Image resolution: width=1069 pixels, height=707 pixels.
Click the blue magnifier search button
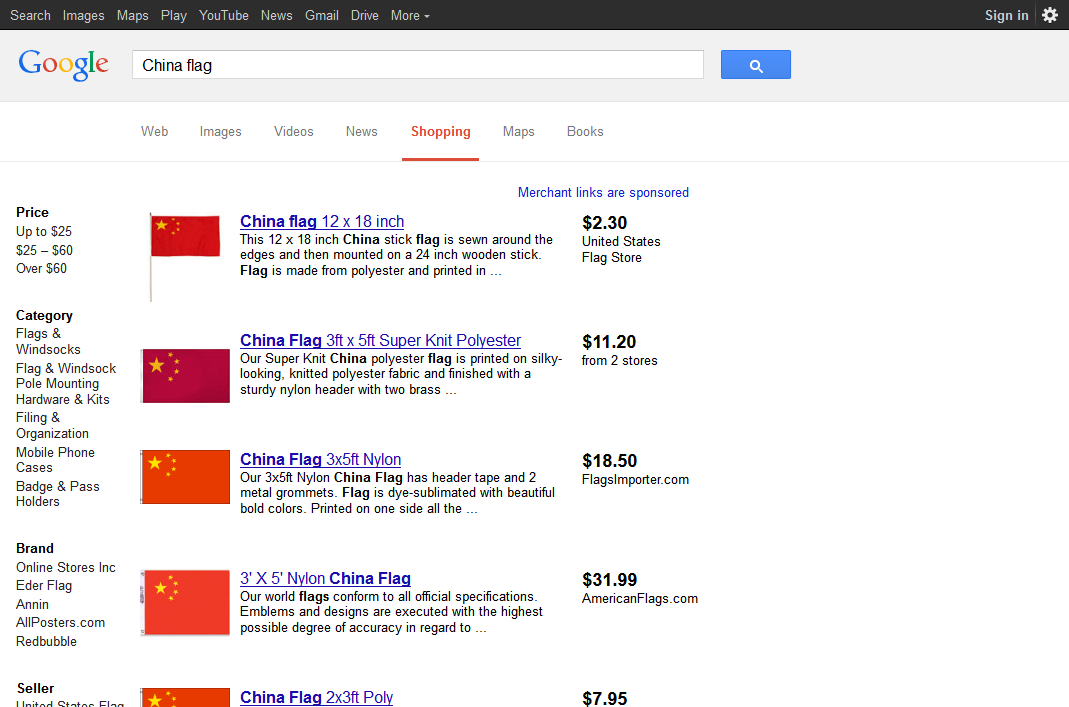coord(755,65)
